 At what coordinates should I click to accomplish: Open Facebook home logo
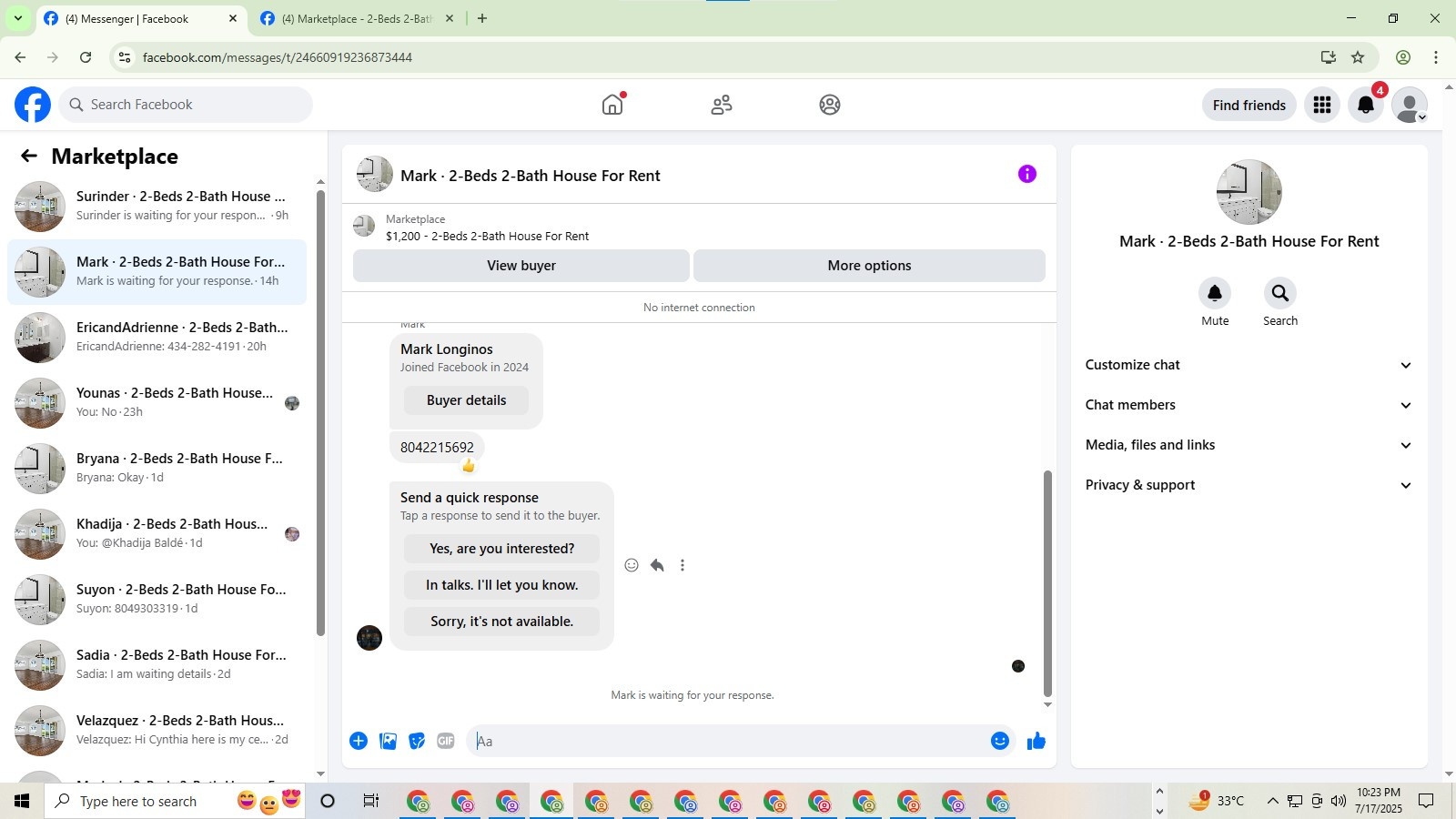33,105
